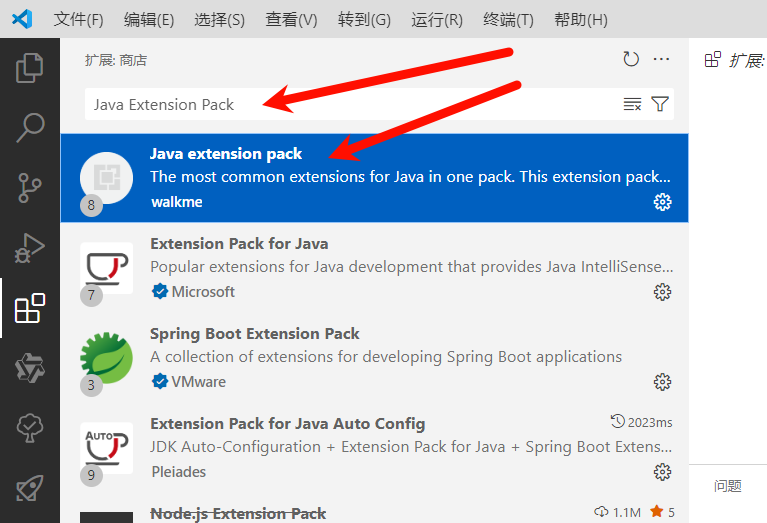This screenshot has height=523, width=767.
Task: Clear extensions search results
Action: (x=632, y=104)
